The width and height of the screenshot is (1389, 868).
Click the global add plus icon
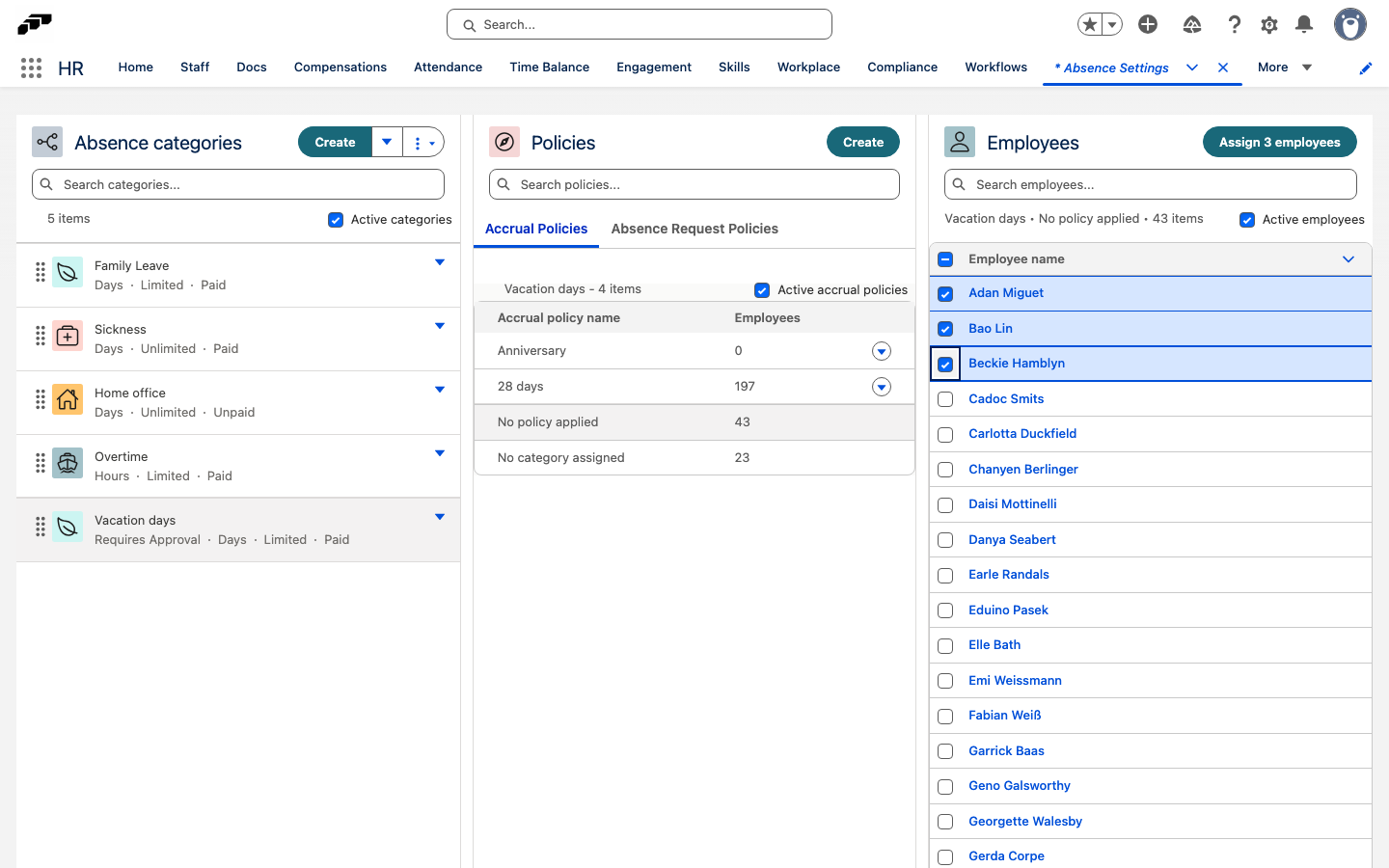[1148, 25]
